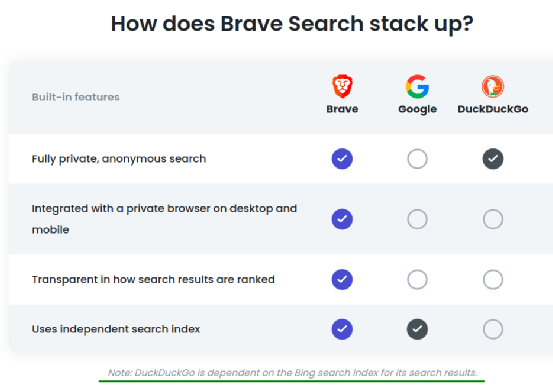Click DuckDuckGo's empty circle for transparent ranking
This screenshot has width=553, height=392.
tap(493, 279)
